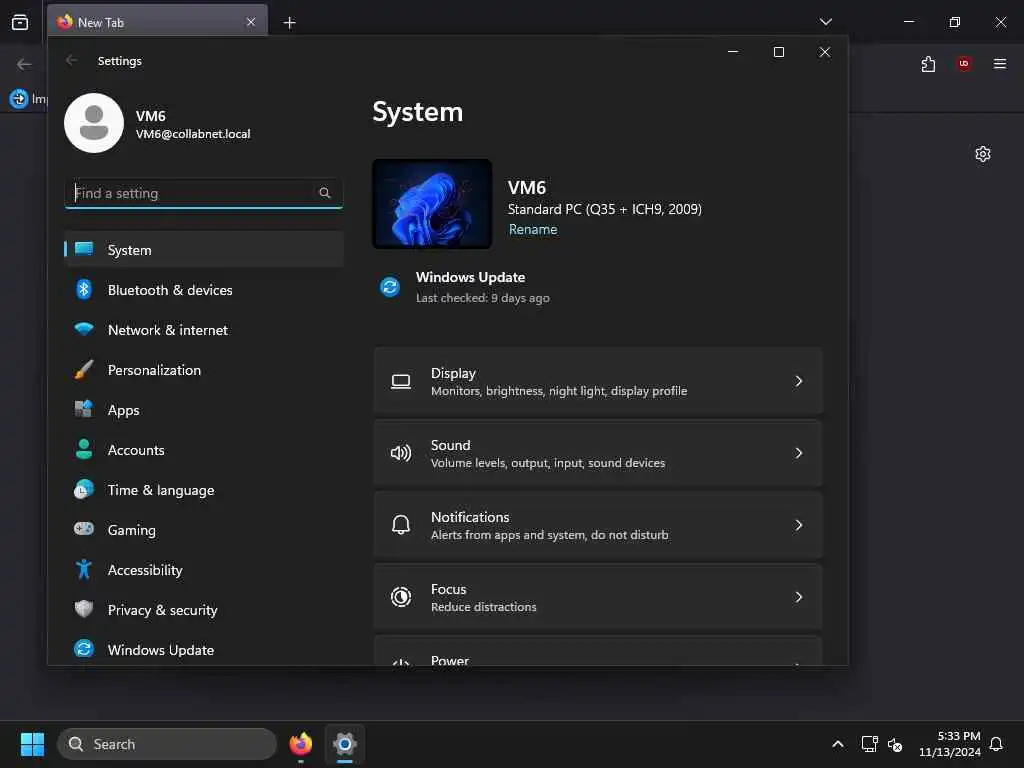Expand the Sound row chevron
This screenshot has height=768, width=1024.
click(x=798, y=453)
